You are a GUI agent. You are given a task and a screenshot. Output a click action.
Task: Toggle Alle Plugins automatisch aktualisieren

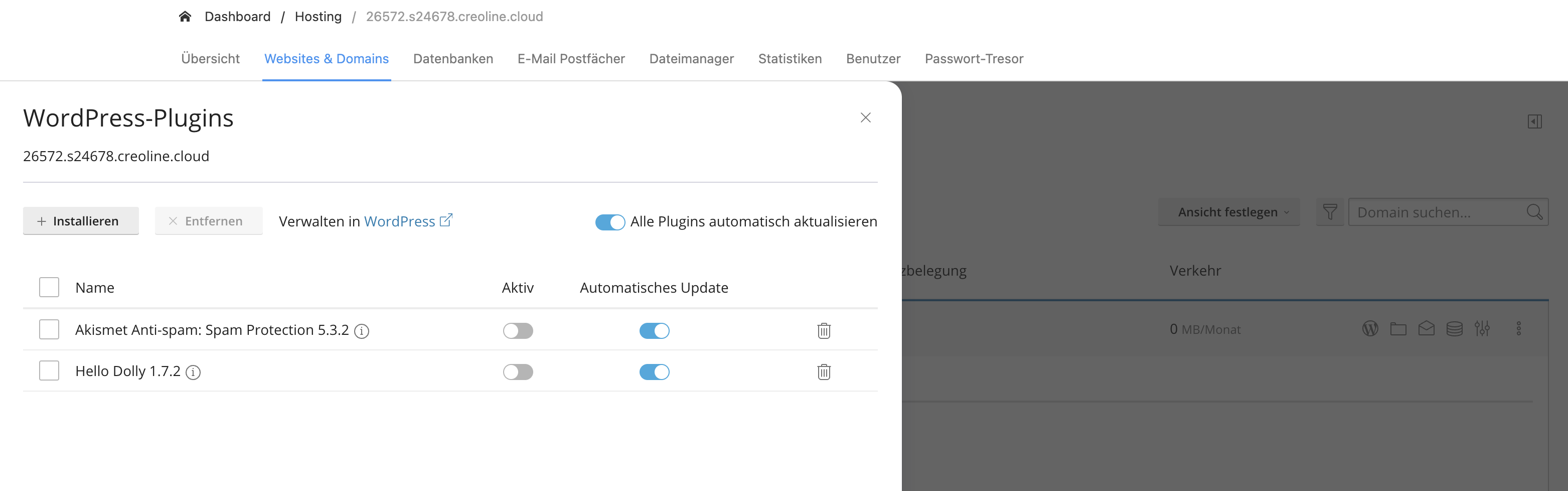coord(610,222)
